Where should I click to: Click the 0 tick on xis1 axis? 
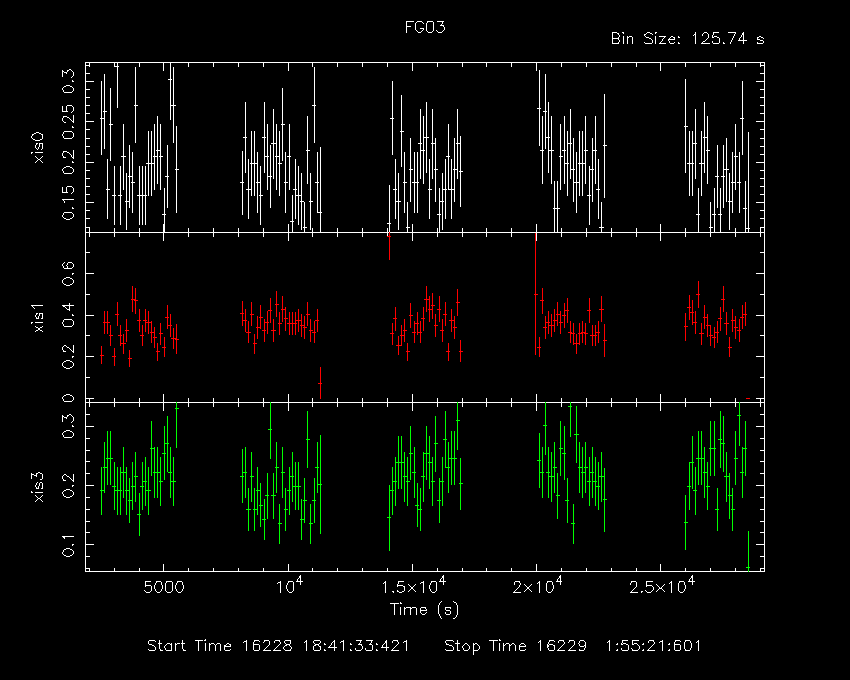coord(68,398)
